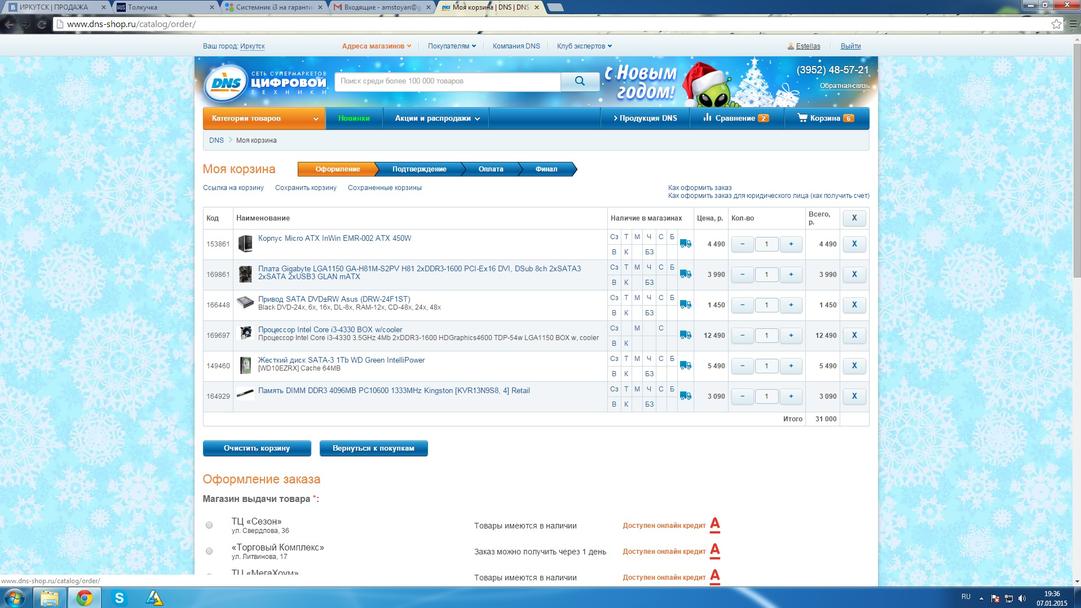
Task: Open thumbnail of Корпус InWin EMR-002
Action: [245, 243]
